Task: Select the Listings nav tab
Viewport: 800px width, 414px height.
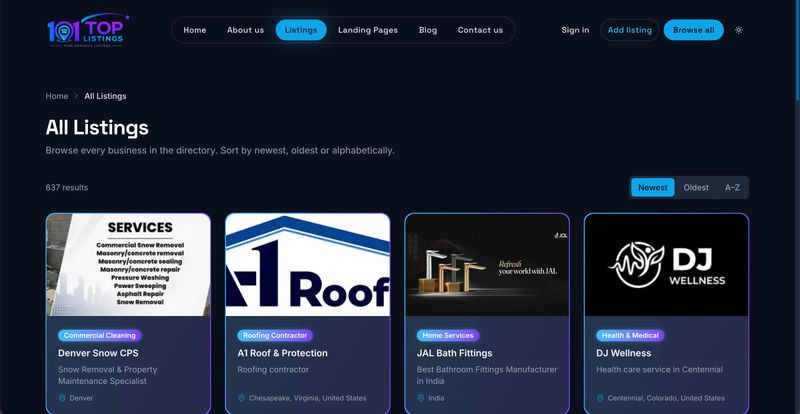Action: (x=301, y=30)
